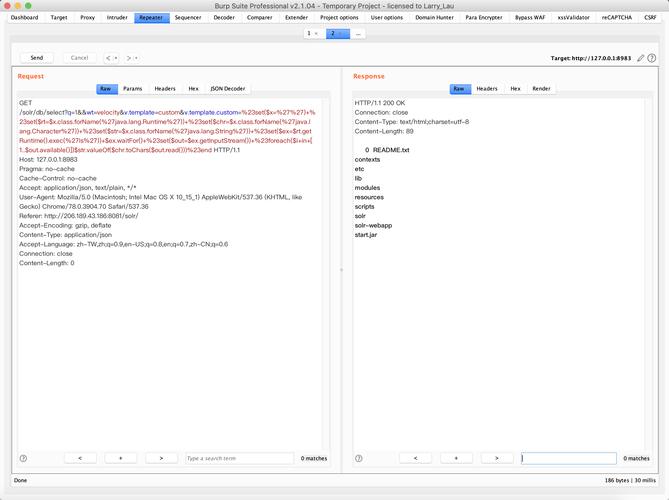Click response search help icon

click(360, 458)
